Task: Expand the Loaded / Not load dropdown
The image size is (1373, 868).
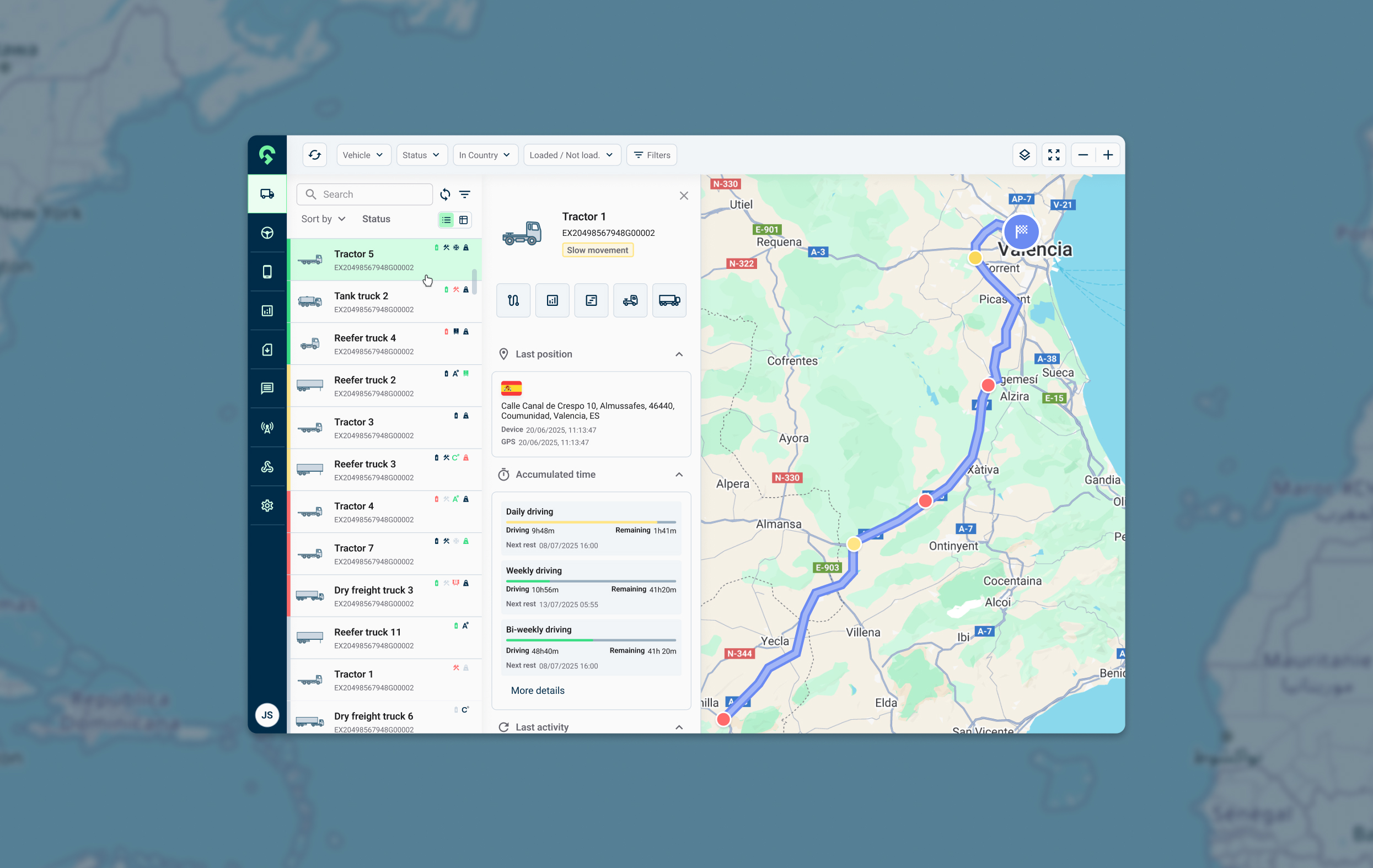Action: pyautogui.click(x=571, y=154)
